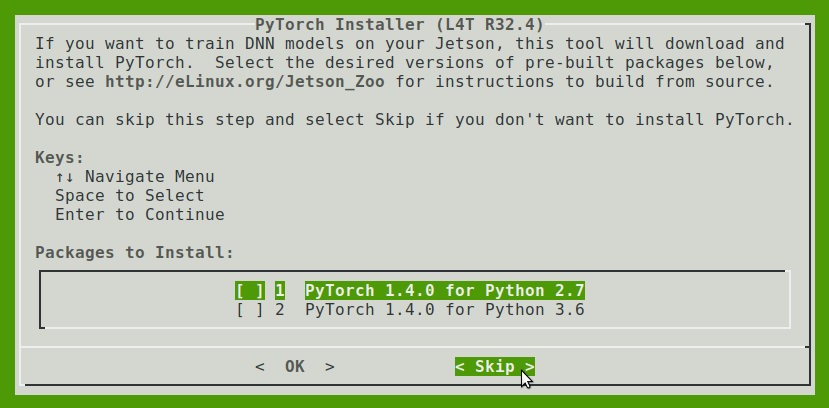Click the OK button
829x408 pixels.
(294, 367)
